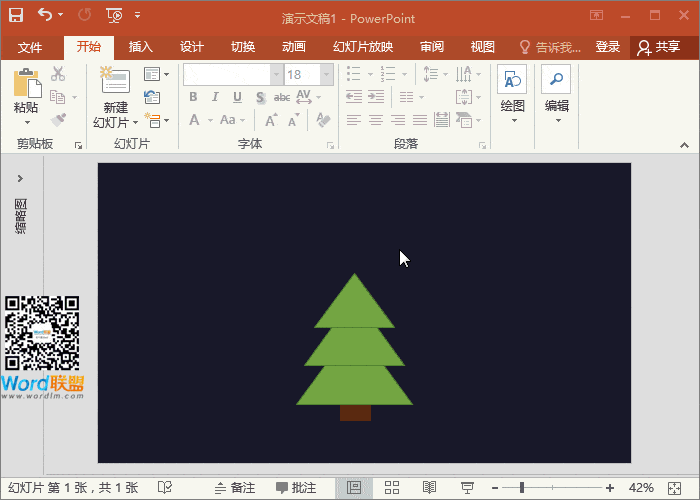Open the font name dropdown arrow
Screen dimensions: 700x500
[x=275, y=74]
